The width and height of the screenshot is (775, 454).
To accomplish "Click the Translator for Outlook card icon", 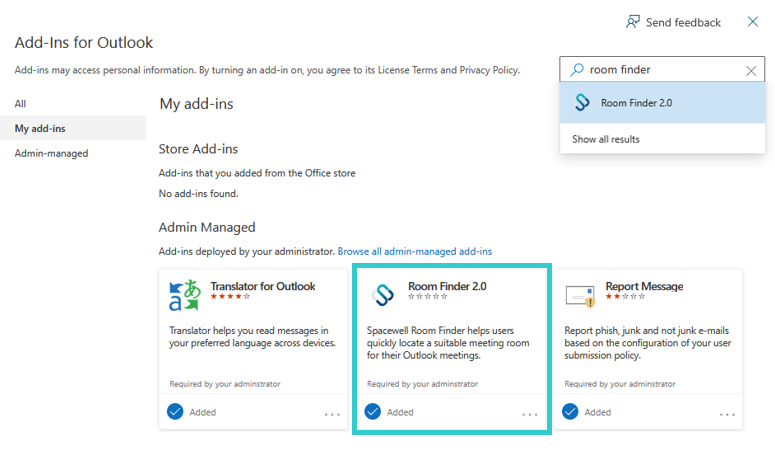I will 185,295.
